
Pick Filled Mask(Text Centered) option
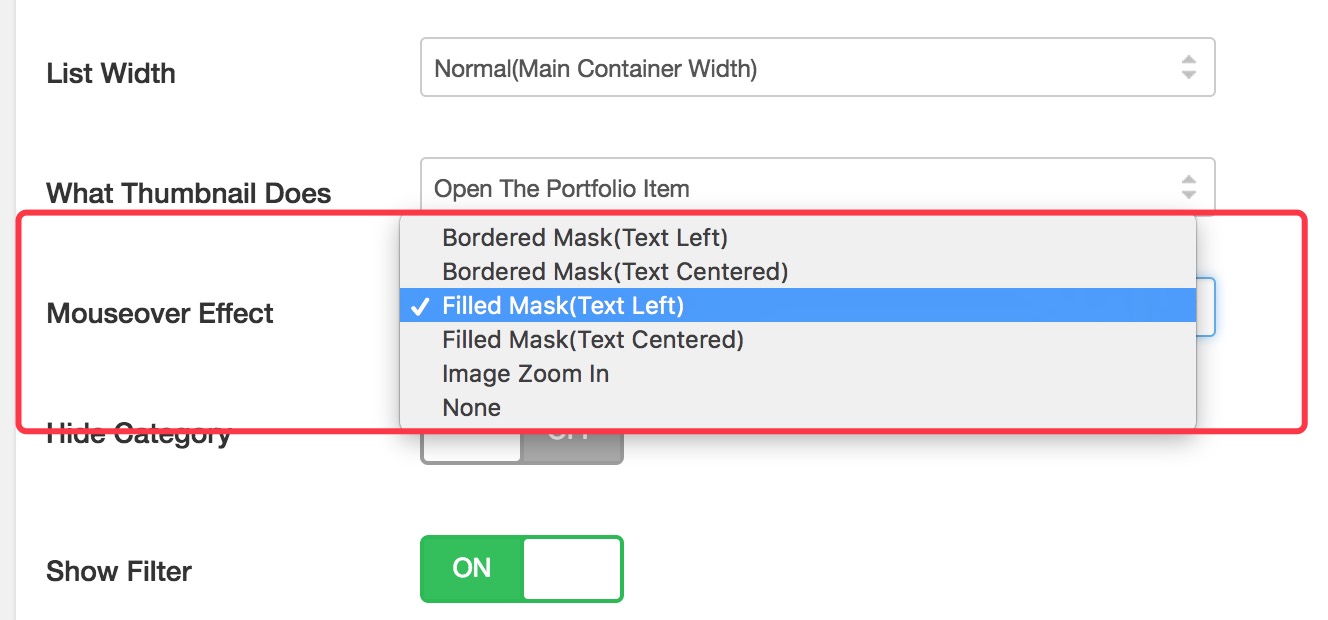coord(593,340)
